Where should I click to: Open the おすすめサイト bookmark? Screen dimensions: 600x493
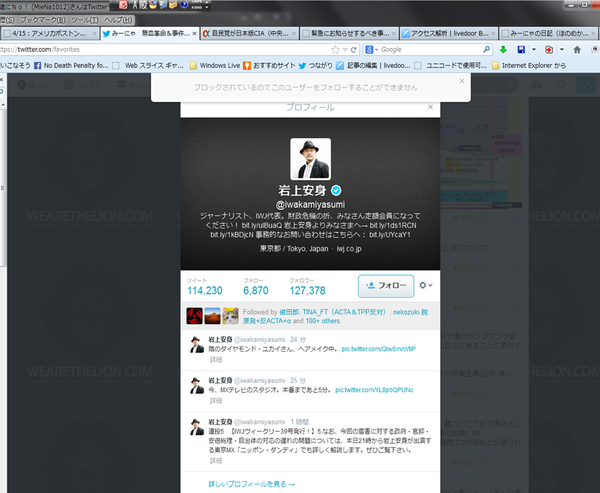[x=269, y=65]
